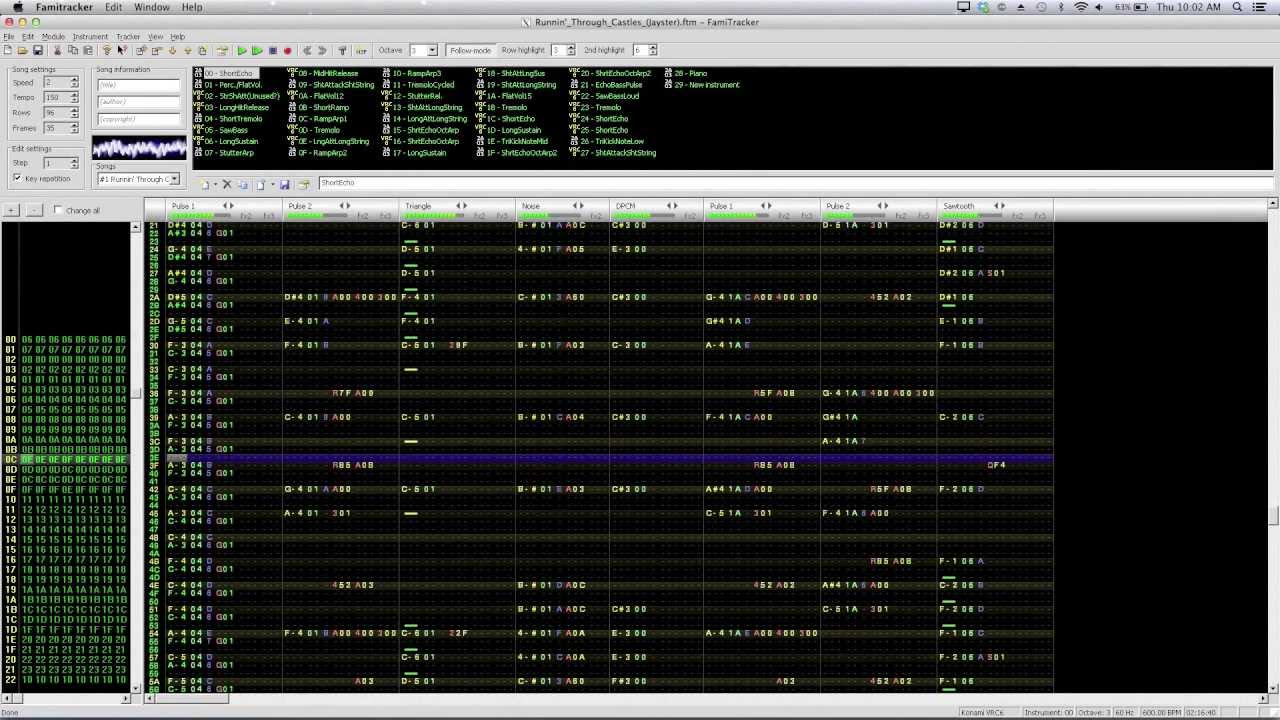Open the Tracker menu
The image size is (1280, 720).
tap(128, 36)
